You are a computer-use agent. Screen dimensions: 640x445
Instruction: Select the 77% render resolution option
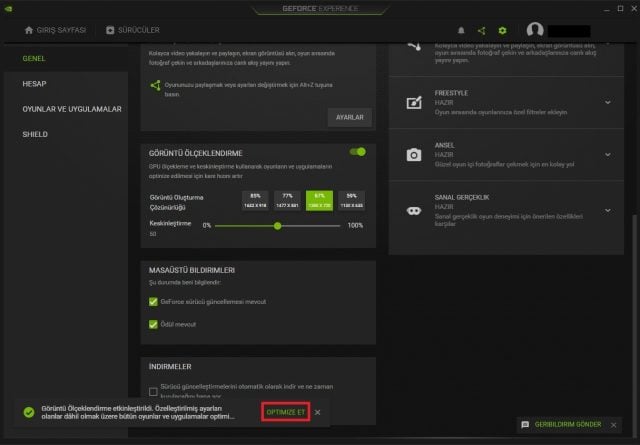pyautogui.click(x=287, y=200)
